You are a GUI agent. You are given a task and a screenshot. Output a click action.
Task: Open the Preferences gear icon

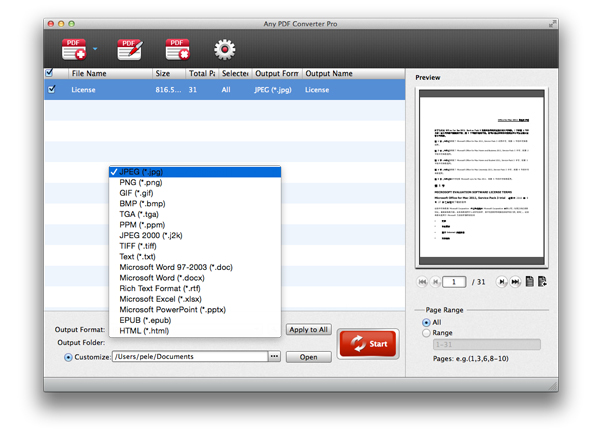click(225, 49)
